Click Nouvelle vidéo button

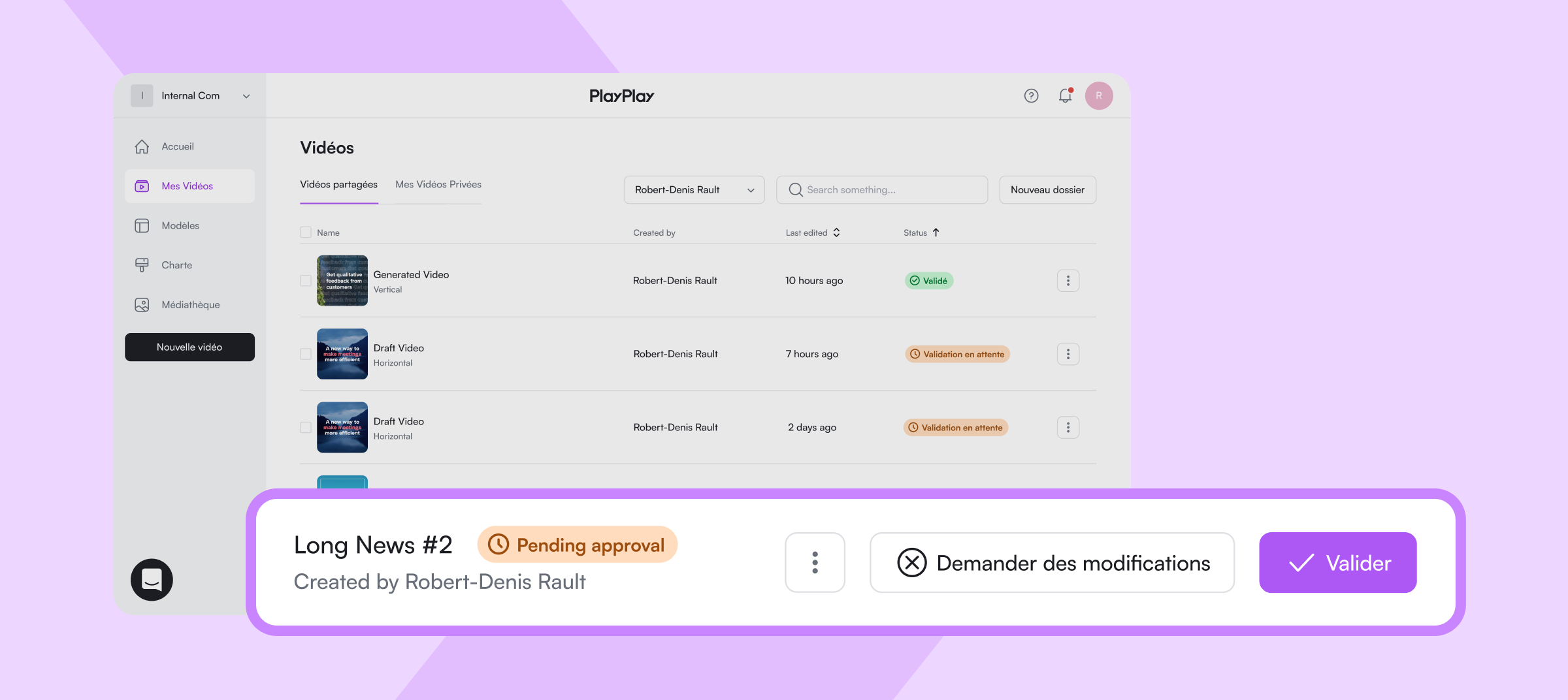pyautogui.click(x=189, y=347)
